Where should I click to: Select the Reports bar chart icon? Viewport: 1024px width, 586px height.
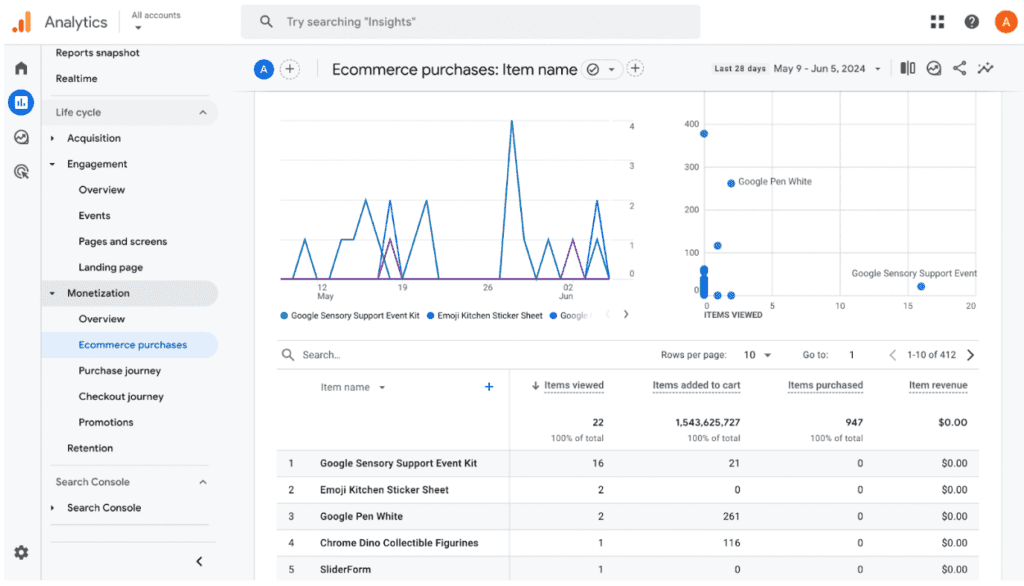pos(21,103)
